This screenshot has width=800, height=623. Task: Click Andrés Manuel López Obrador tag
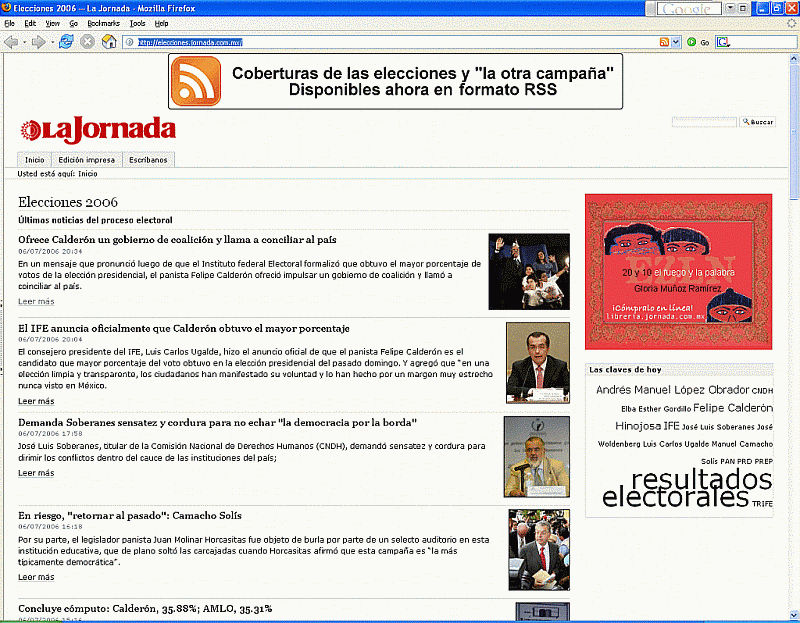pyautogui.click(x=672, y=390)
